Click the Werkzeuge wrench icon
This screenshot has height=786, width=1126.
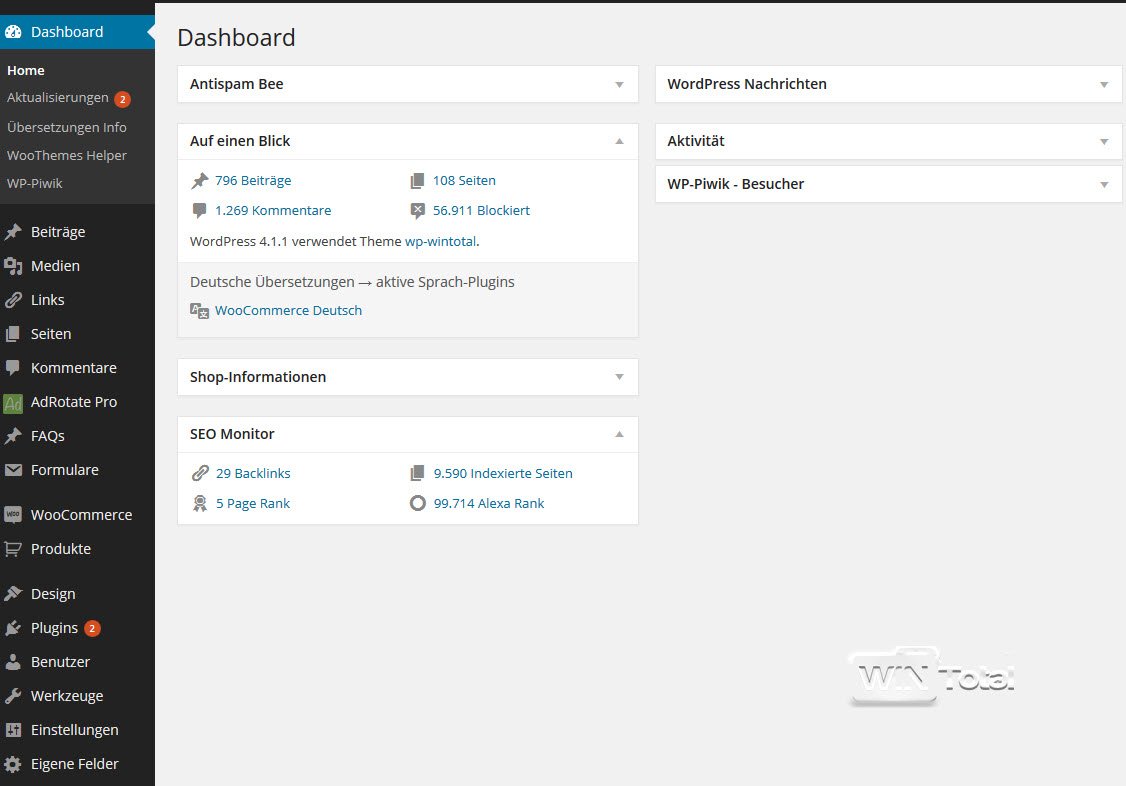coord(13,696)
